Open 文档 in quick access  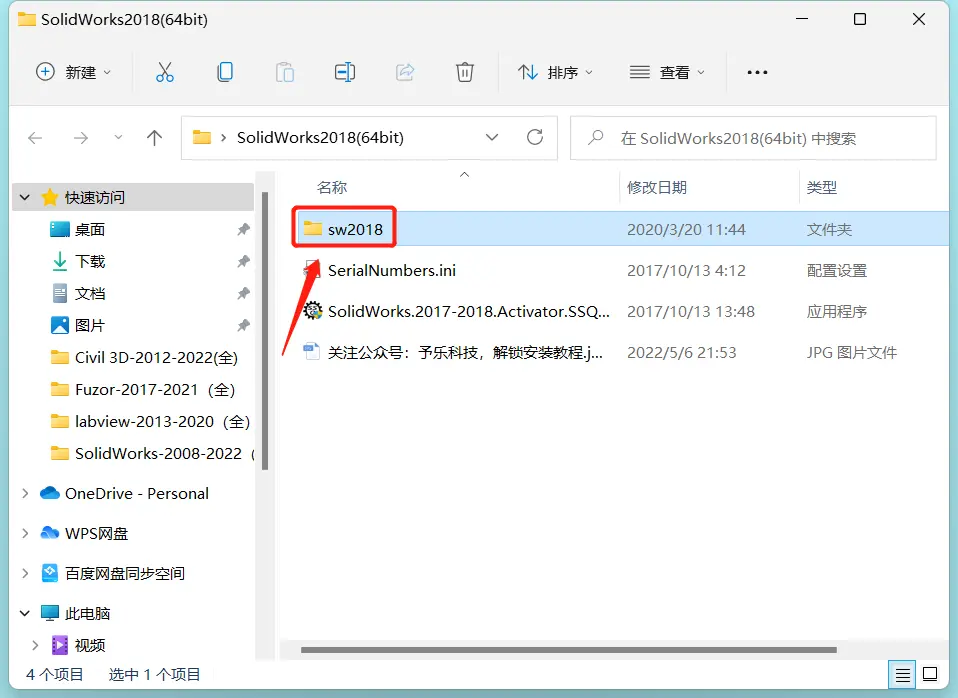(x=90, y=293)
